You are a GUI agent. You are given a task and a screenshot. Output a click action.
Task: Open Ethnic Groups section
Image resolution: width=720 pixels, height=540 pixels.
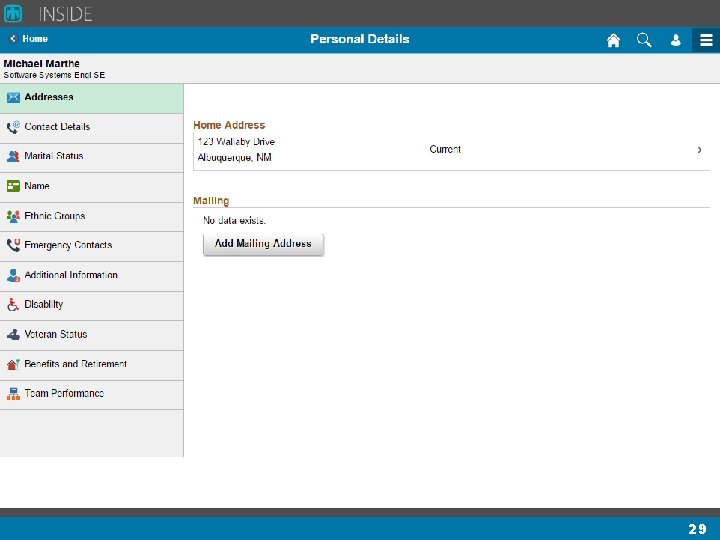click(x=91, y=217)
